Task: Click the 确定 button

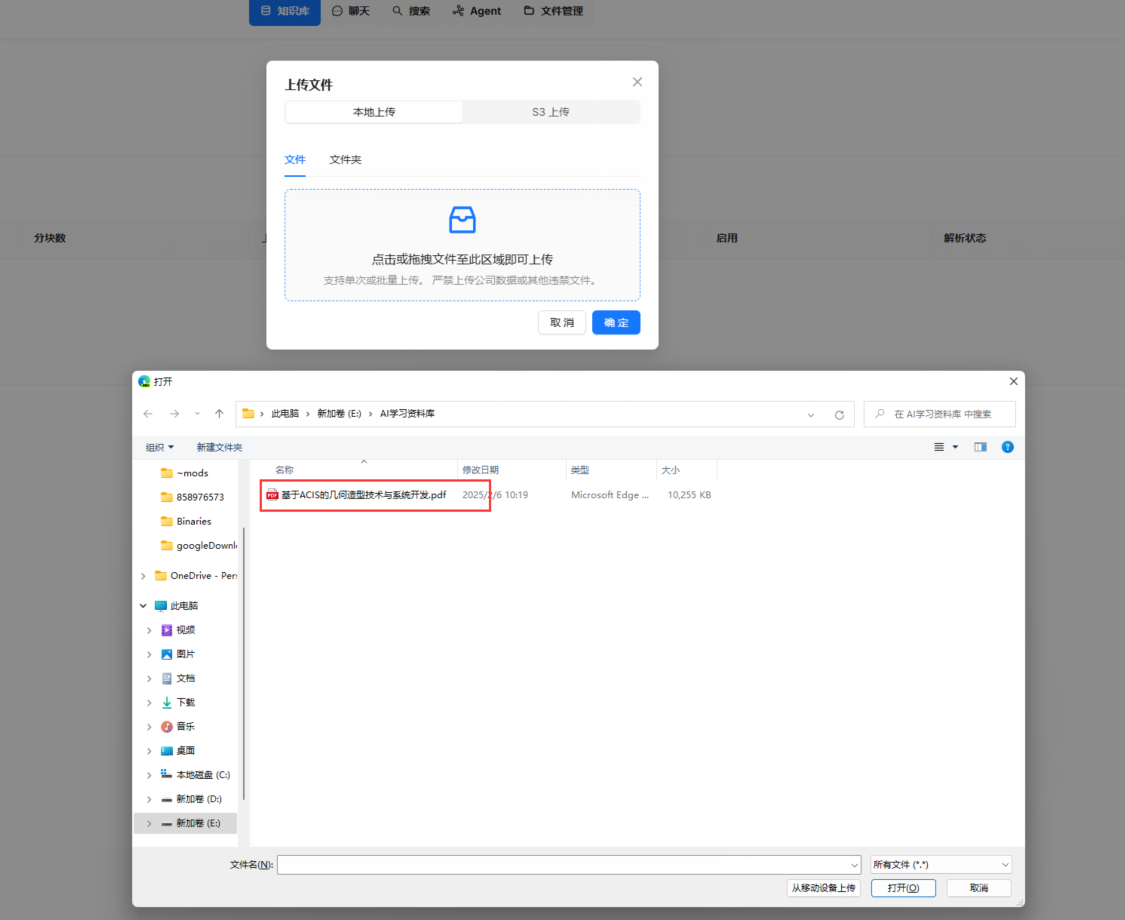Action: pos(615,322)
